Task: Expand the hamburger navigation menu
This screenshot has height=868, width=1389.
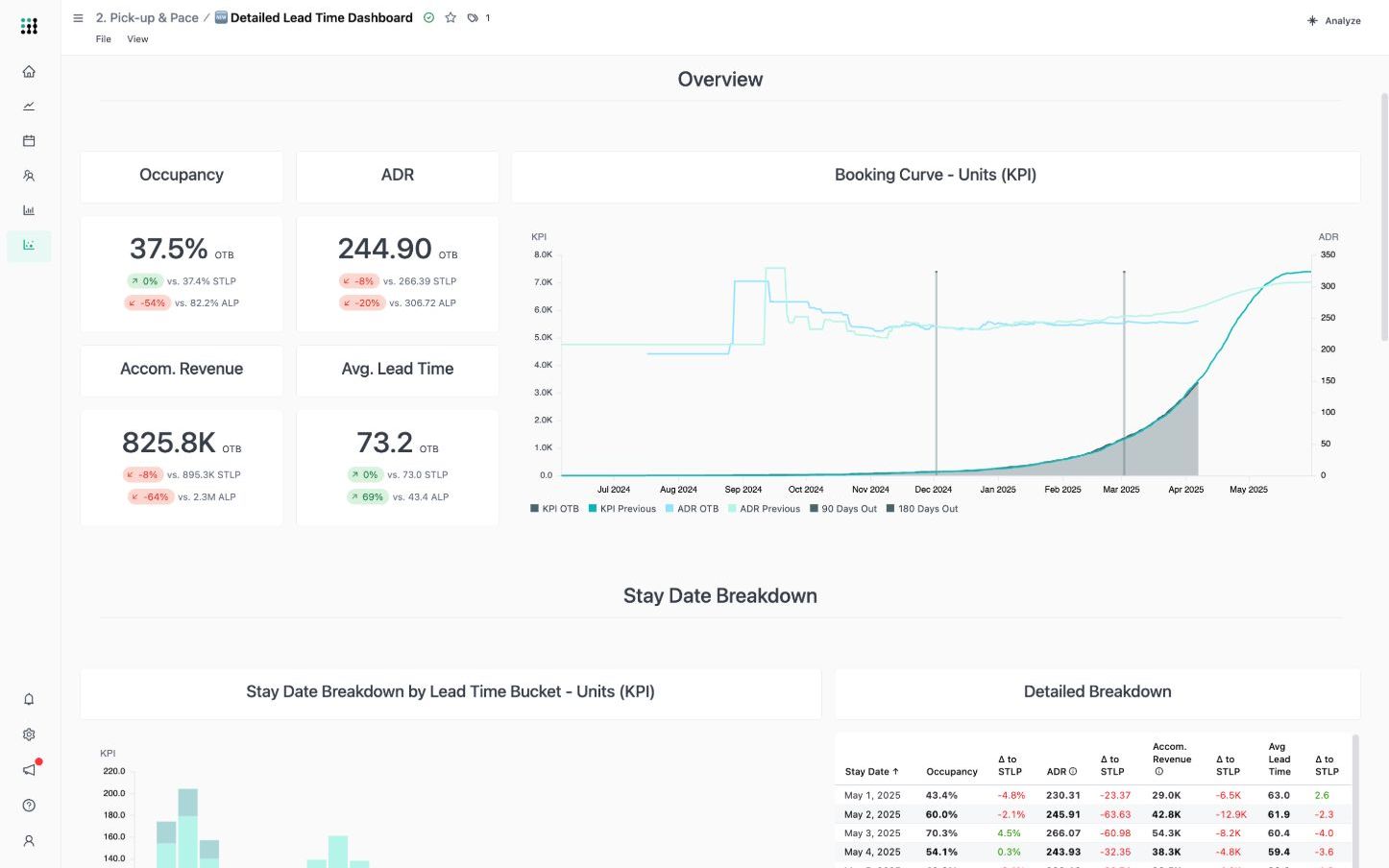Action: coord(78,18)
